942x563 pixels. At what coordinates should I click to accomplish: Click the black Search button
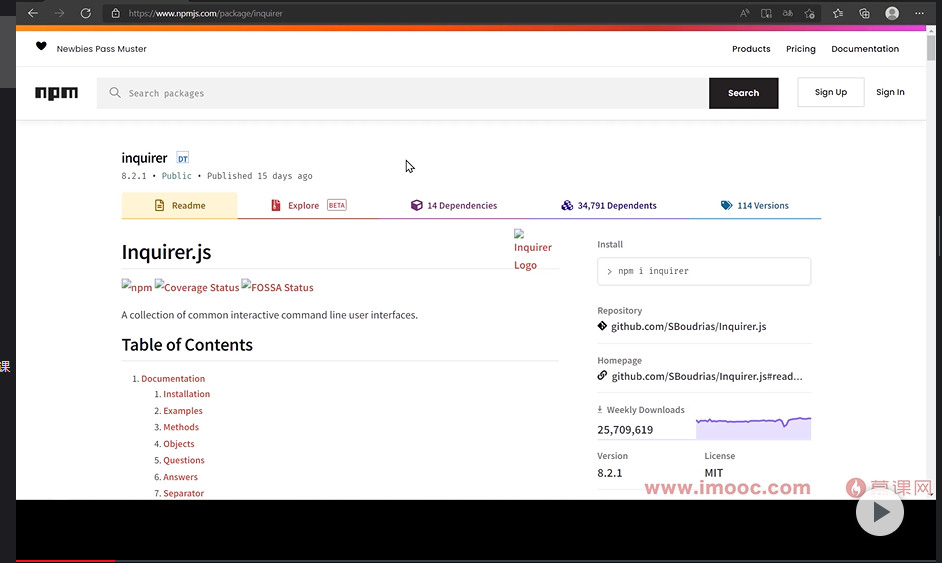pyautogui.click(x=744, y=93)
